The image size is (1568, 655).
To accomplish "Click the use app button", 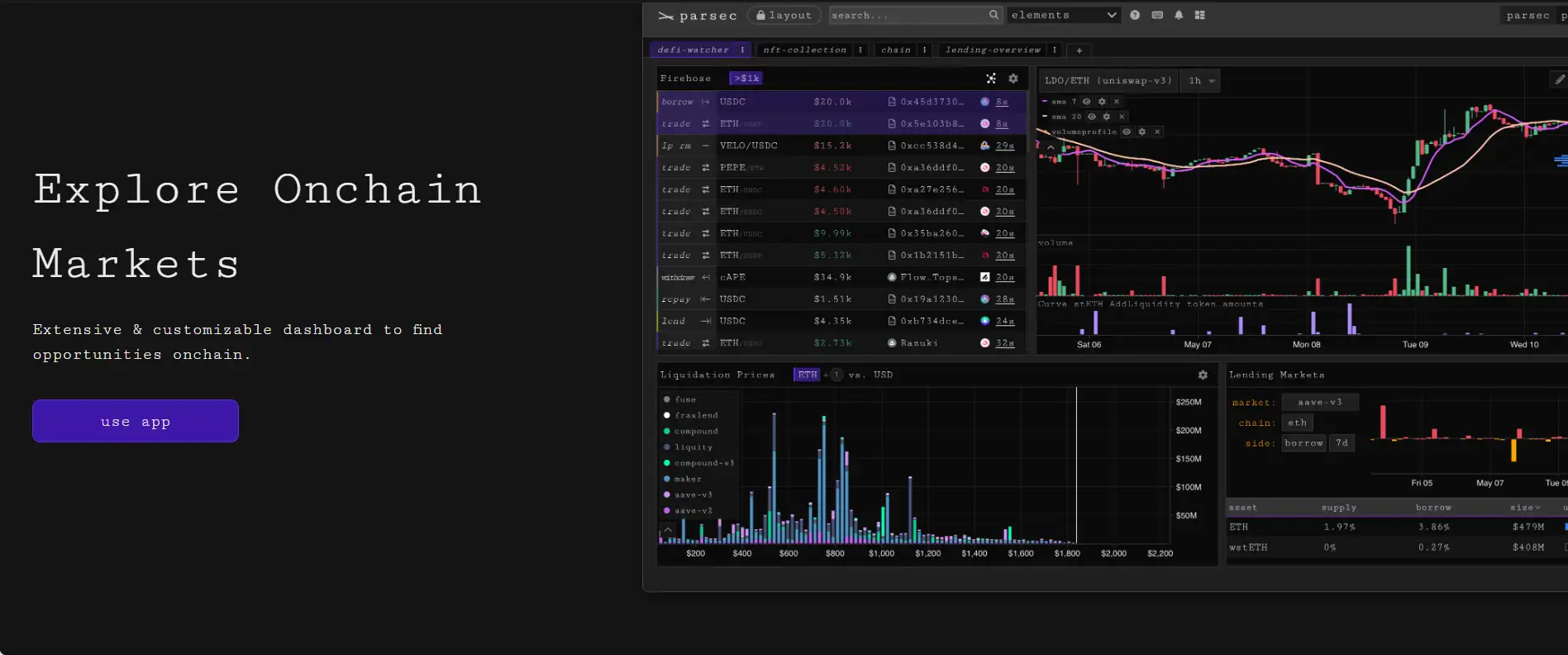I will pyautogui.click(x=136, y=421).
